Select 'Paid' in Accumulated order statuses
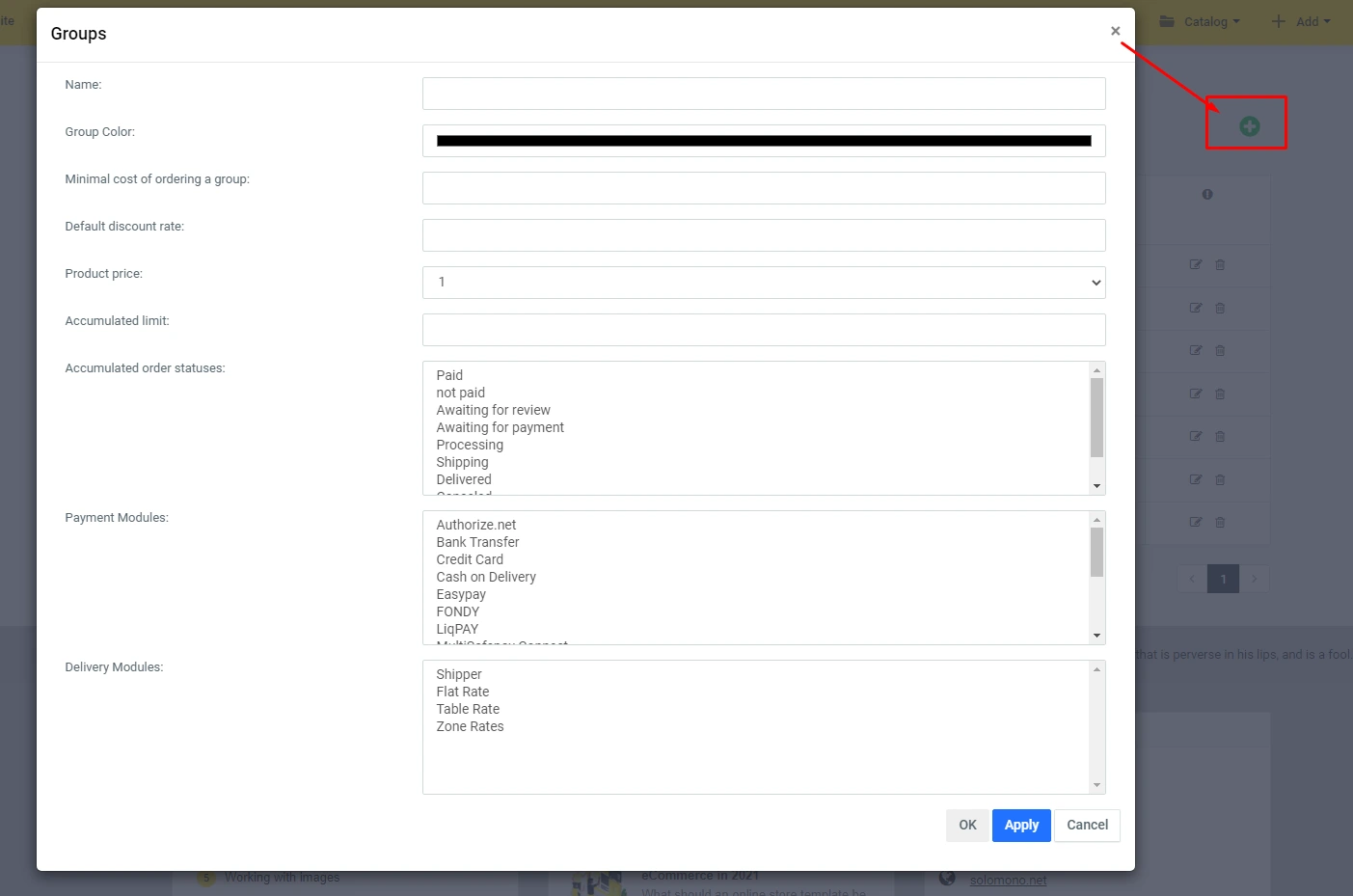This screenshot has width=1353, height=896. pyautogui.click(x=449, y=375)
